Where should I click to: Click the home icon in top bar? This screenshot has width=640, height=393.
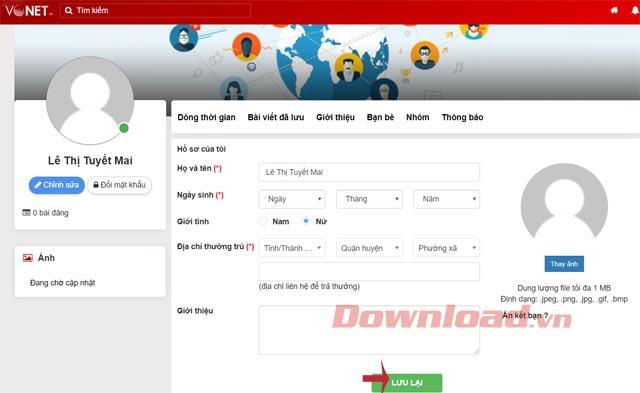(x=614, y=10)
